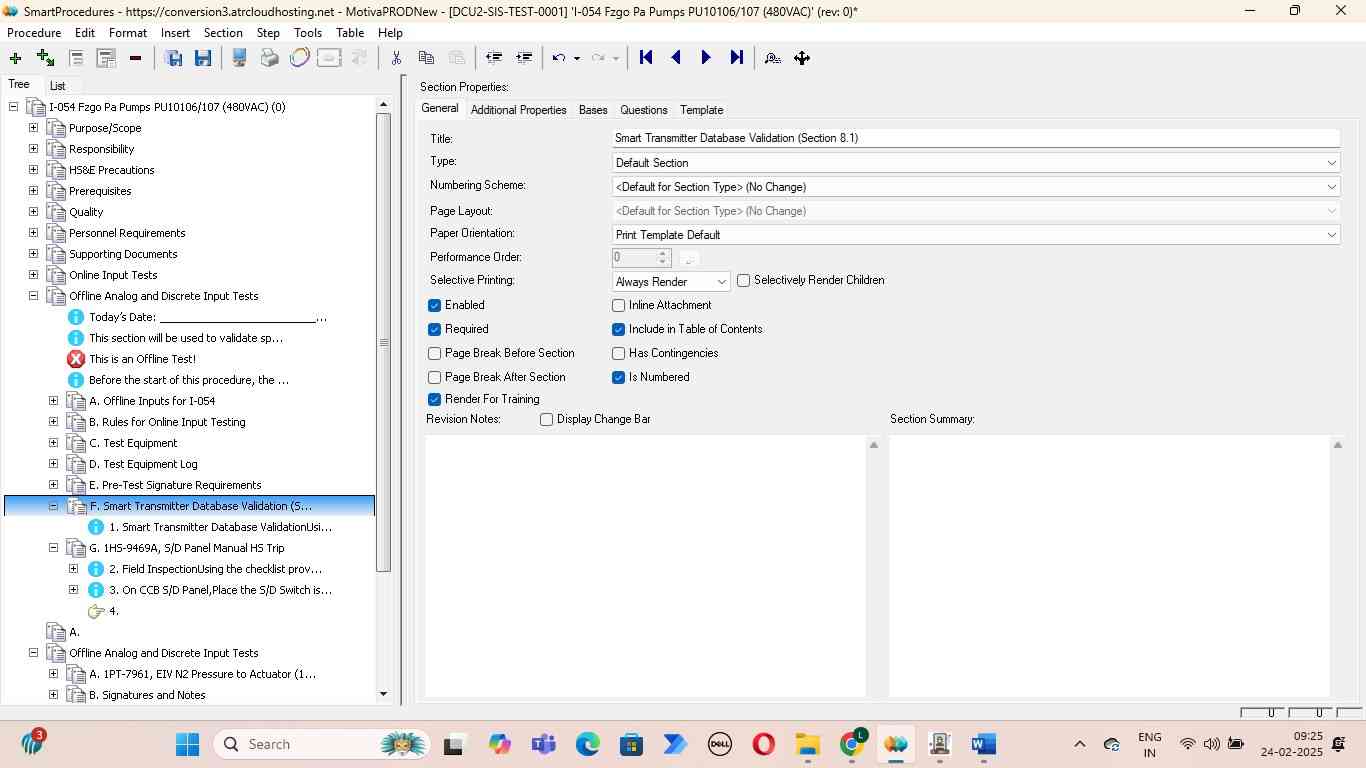Select 'This is an Offline Test!' item
1366x768 pixels.
(142, 359)
